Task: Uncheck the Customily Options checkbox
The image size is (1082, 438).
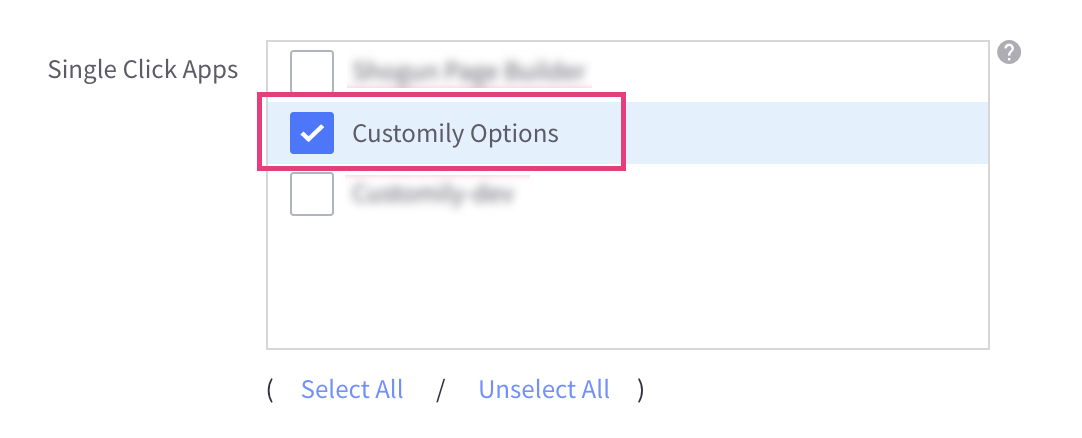Action: (311, 133)
